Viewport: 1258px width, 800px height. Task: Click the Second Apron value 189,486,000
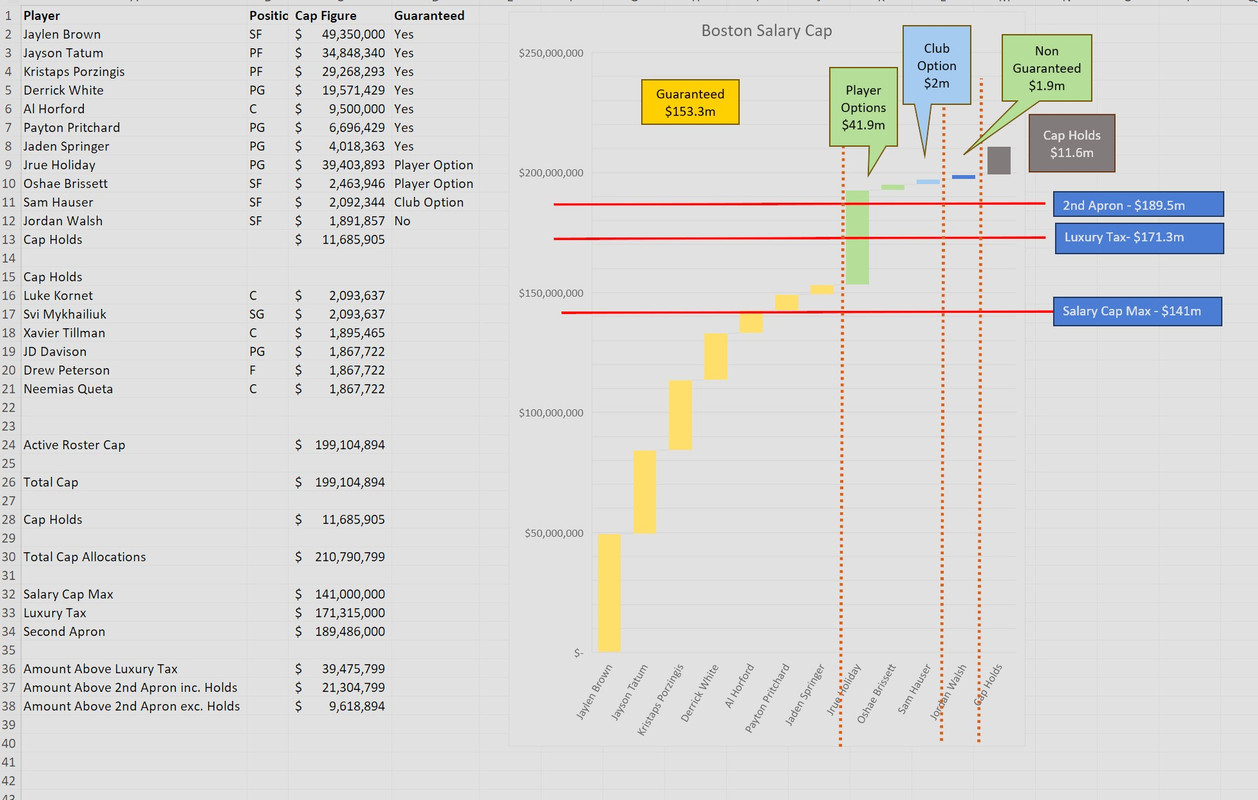340,632
